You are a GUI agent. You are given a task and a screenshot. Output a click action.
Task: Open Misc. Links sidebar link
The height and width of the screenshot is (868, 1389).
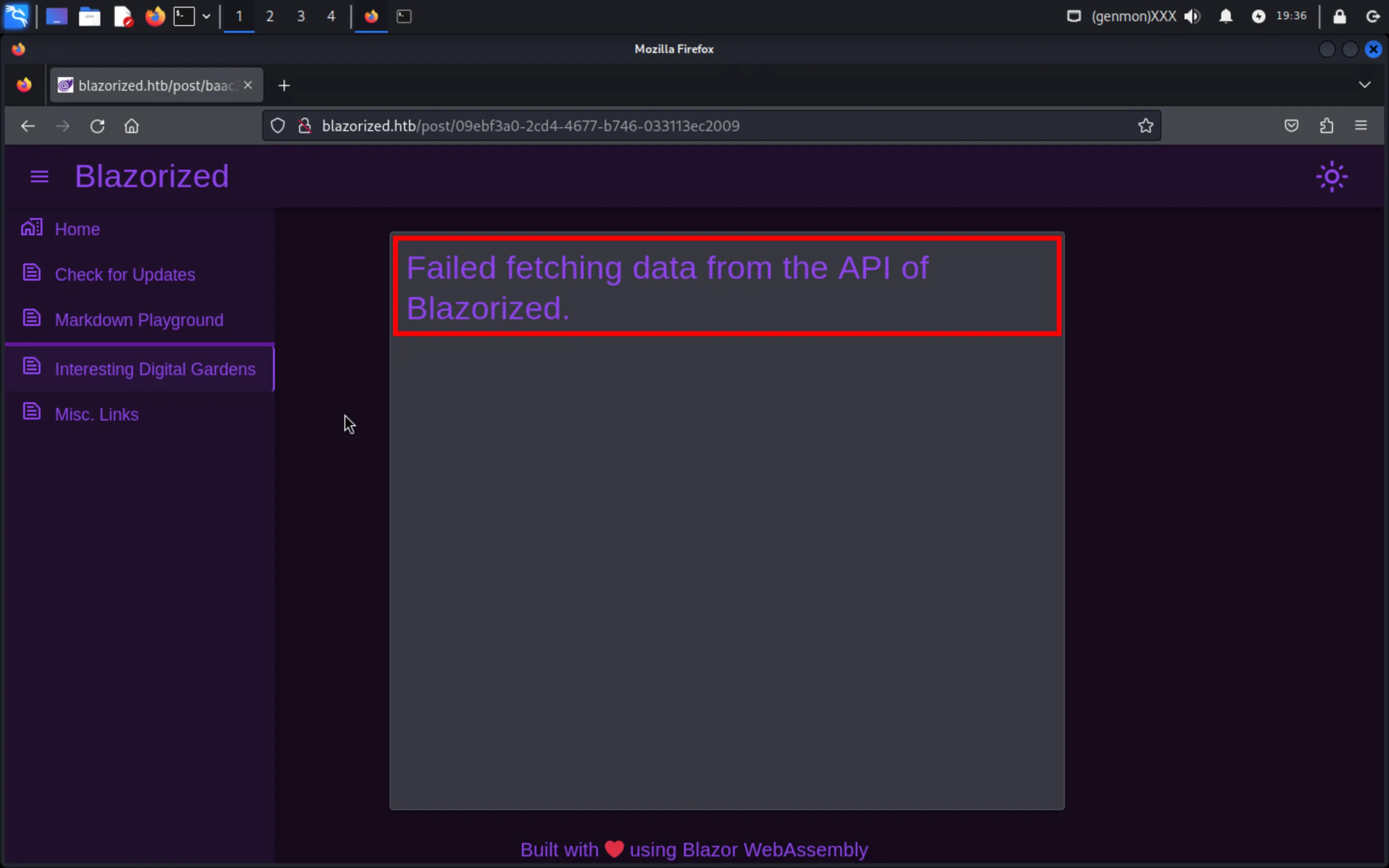(x=139, y=414)
